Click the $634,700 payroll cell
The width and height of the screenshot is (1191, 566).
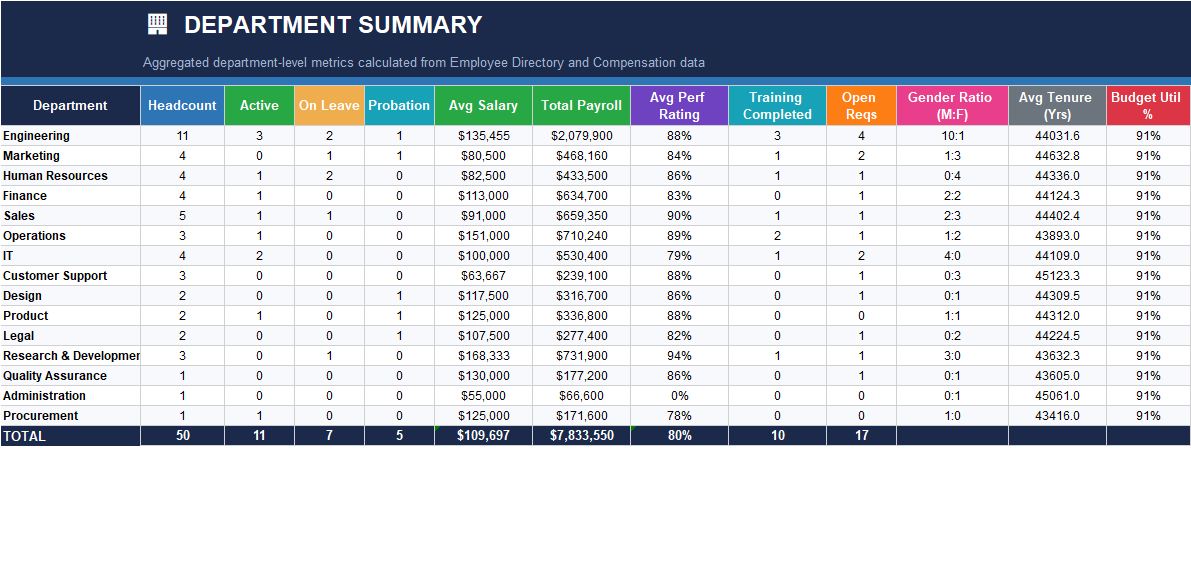point(581,196)
